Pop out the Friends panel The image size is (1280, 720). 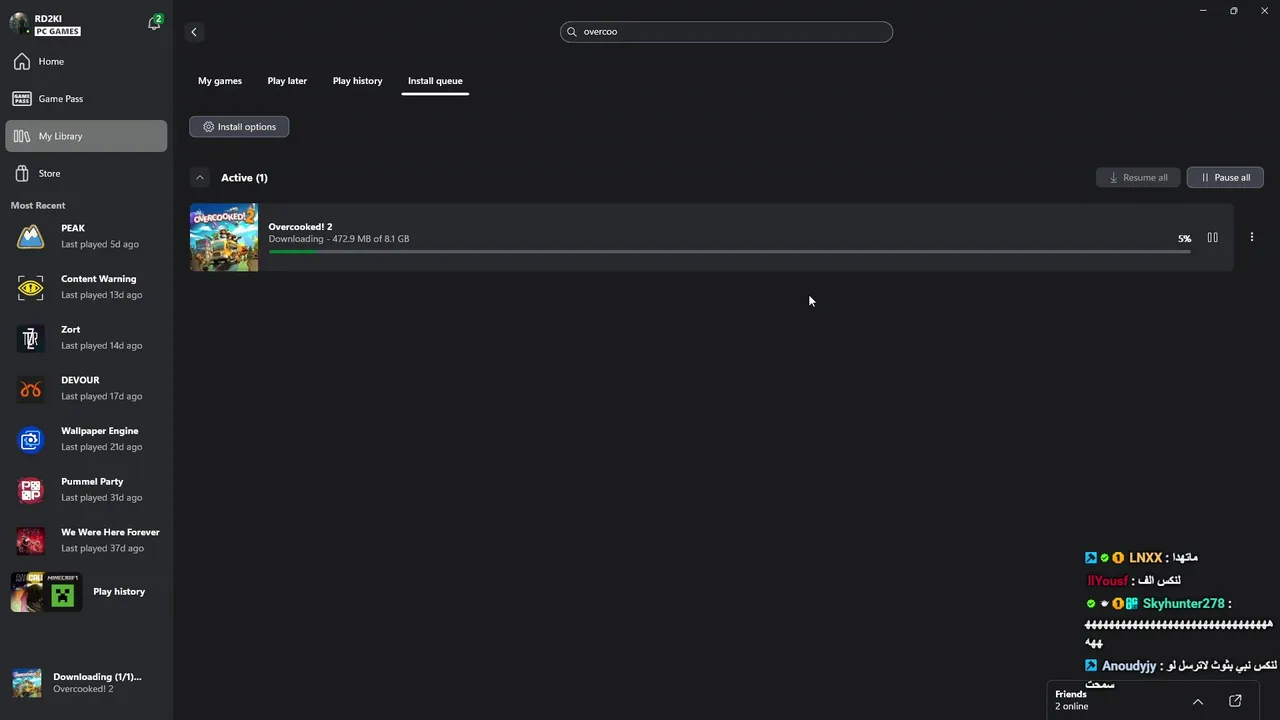tap(1235, 701)
